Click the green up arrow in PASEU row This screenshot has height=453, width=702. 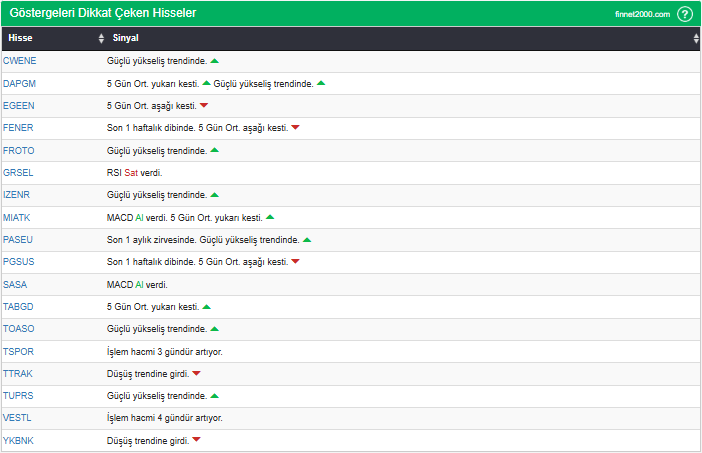tap(307, 240)
